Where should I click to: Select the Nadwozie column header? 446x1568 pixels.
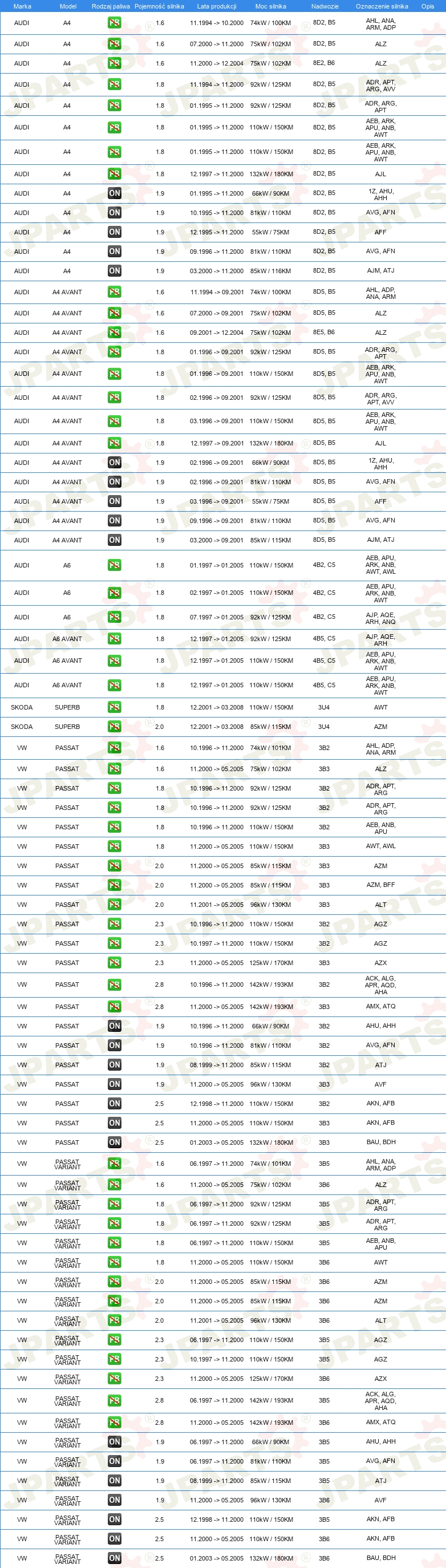click(x=325, y=6)
